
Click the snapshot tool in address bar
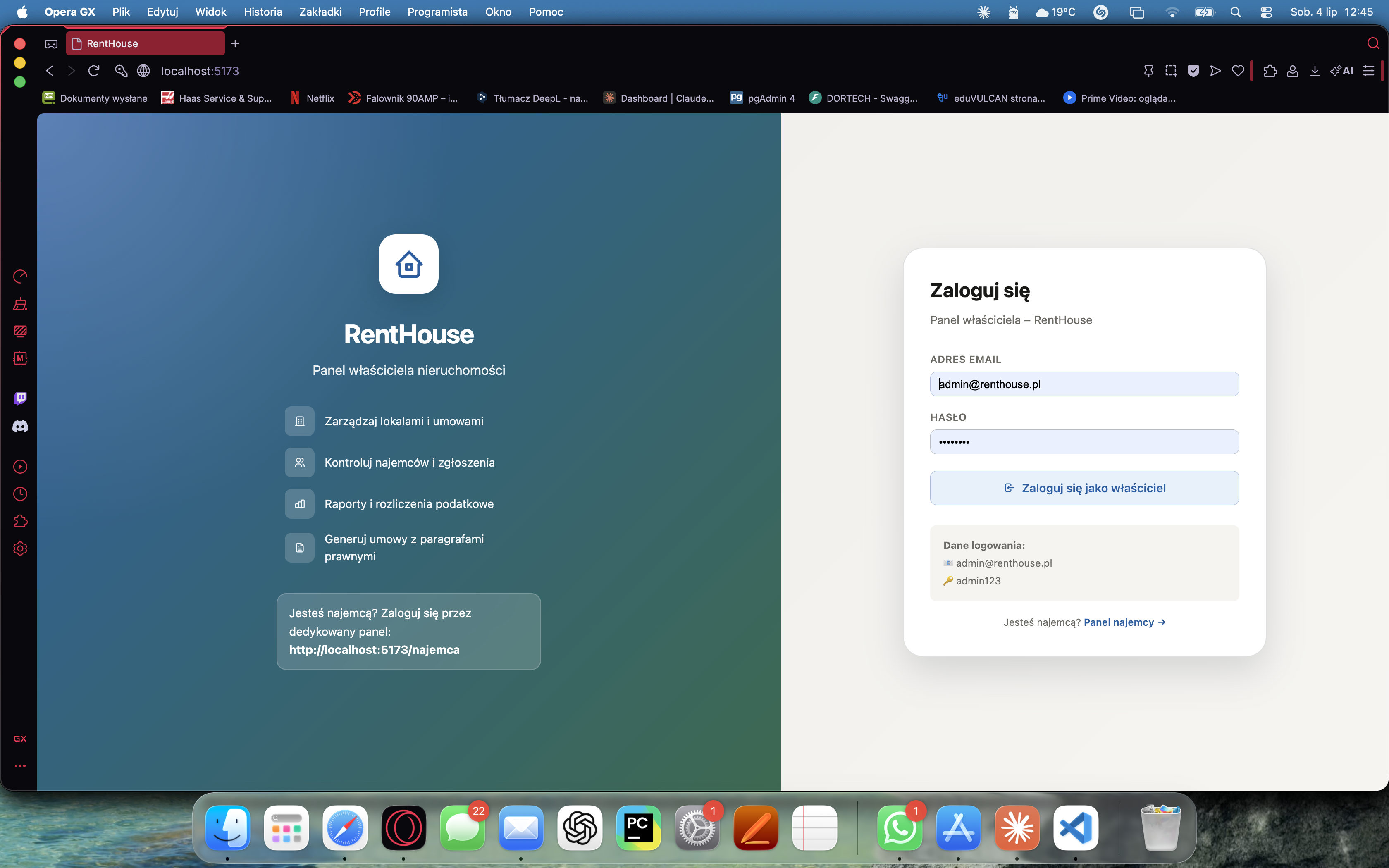1171,71
